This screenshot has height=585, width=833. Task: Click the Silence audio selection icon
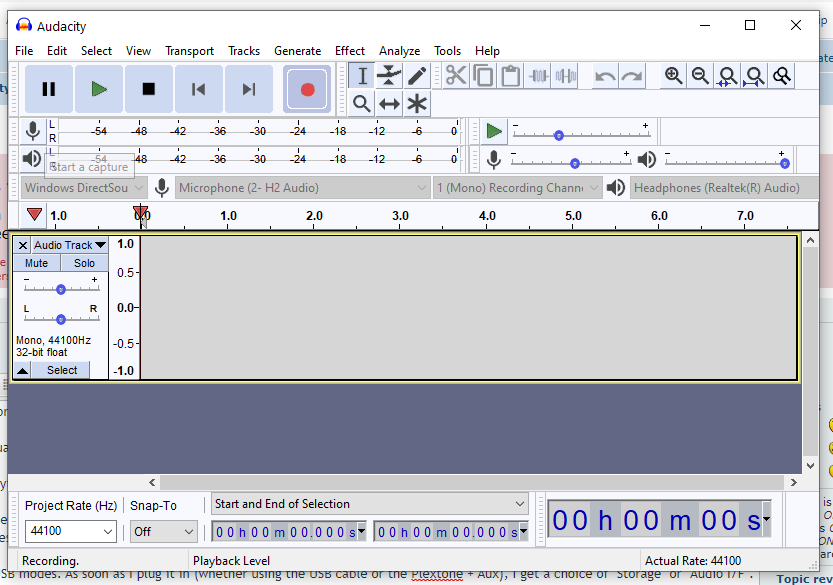[x=566, y=75]
